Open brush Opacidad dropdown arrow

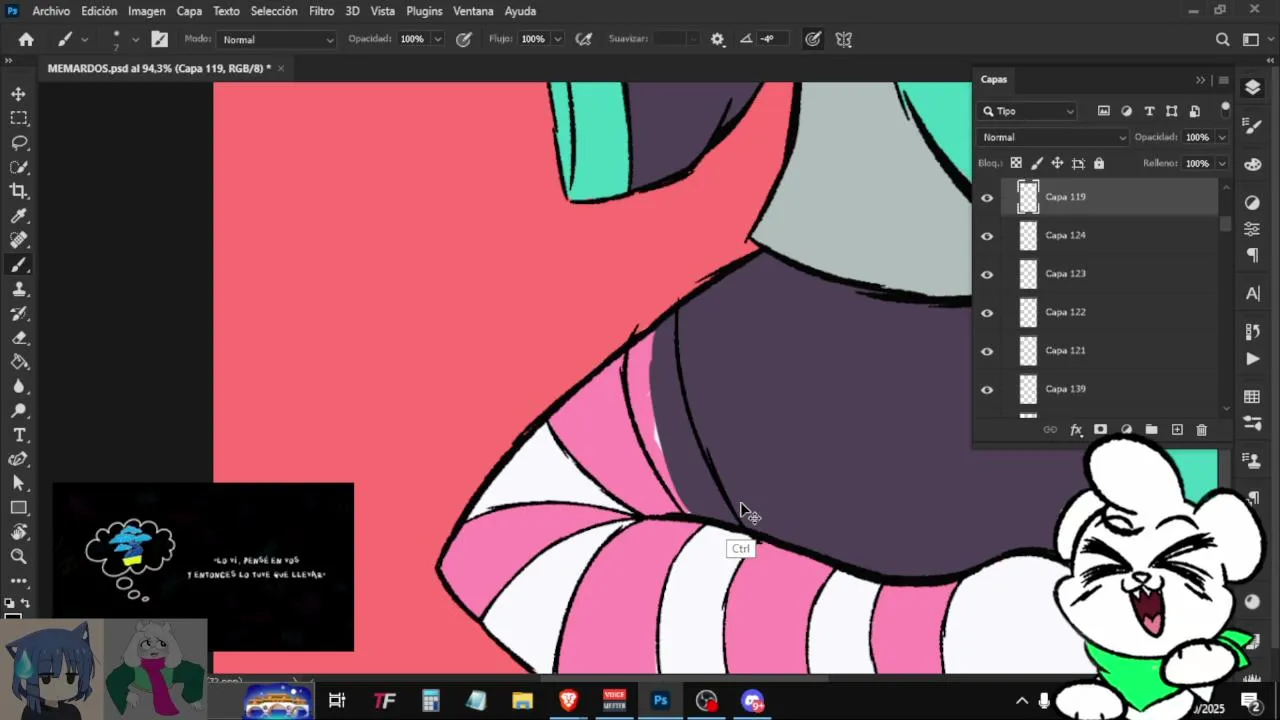[438, 39]
